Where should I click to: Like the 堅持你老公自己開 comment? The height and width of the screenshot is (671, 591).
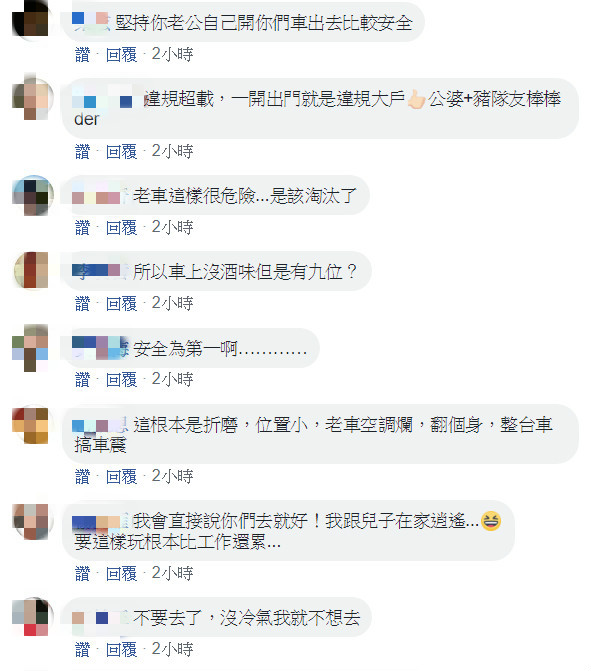click(x=83, y=54)
